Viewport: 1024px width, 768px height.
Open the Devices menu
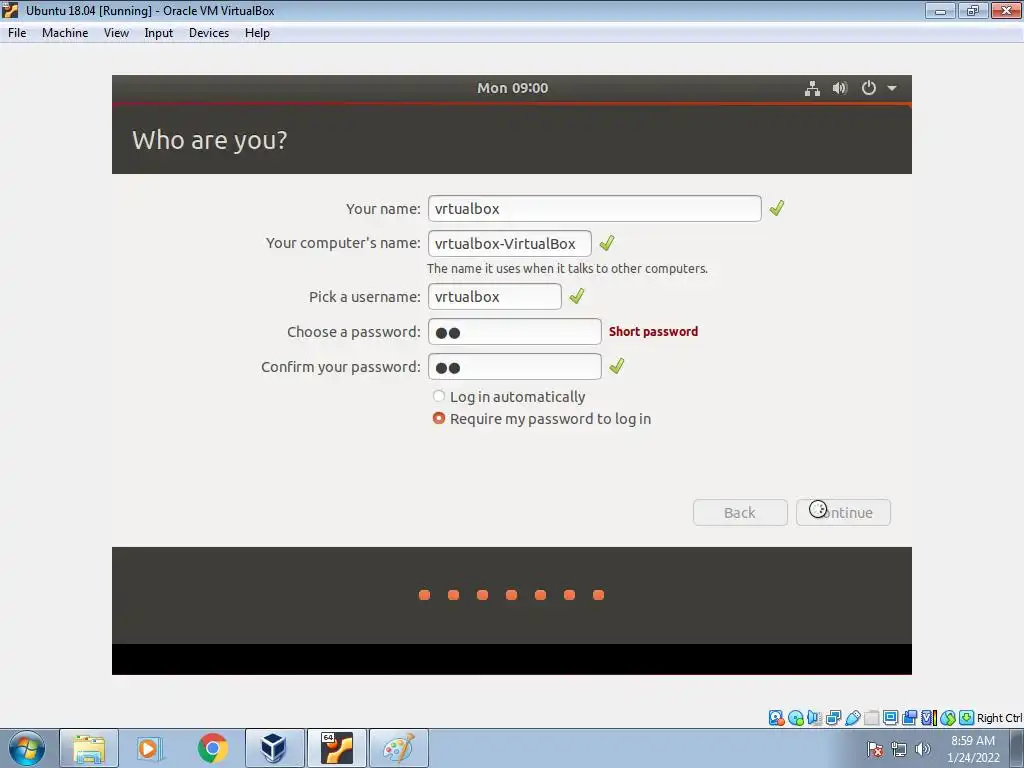pyautogui.click(x=209, y=33)
